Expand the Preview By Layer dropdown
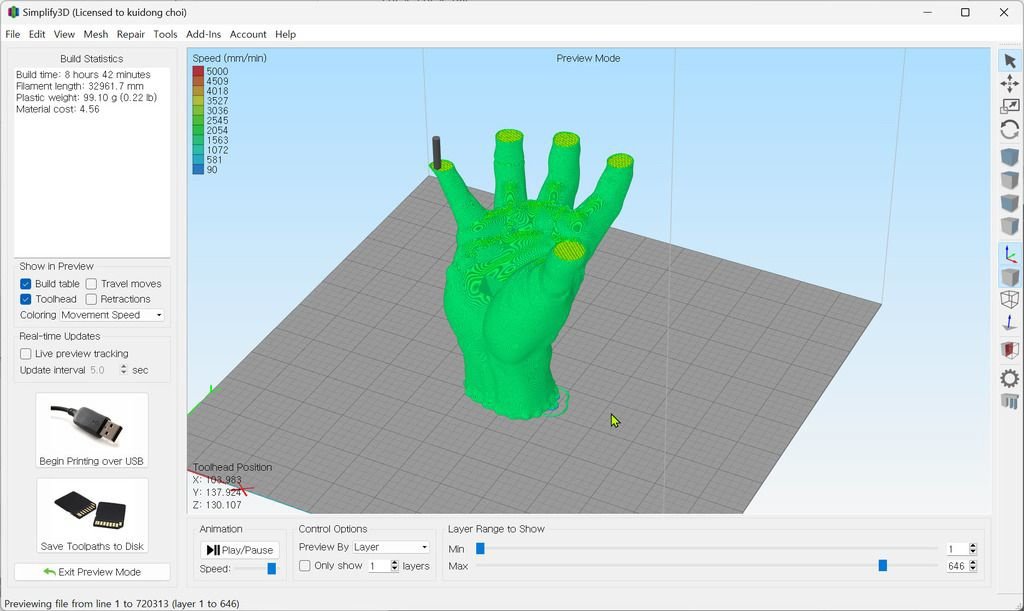 [390, 547]
